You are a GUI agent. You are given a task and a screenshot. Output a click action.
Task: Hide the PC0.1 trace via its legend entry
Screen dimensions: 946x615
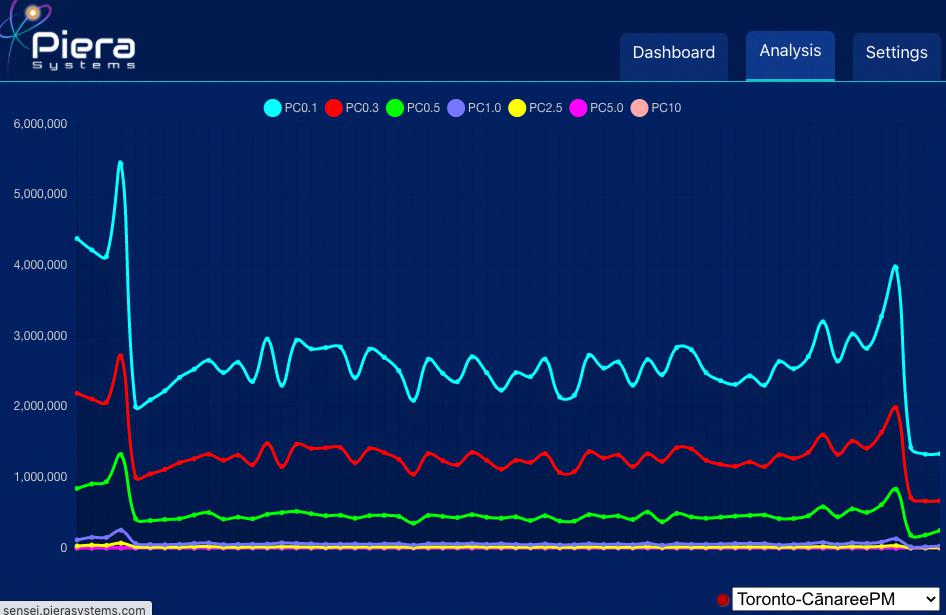290,108
